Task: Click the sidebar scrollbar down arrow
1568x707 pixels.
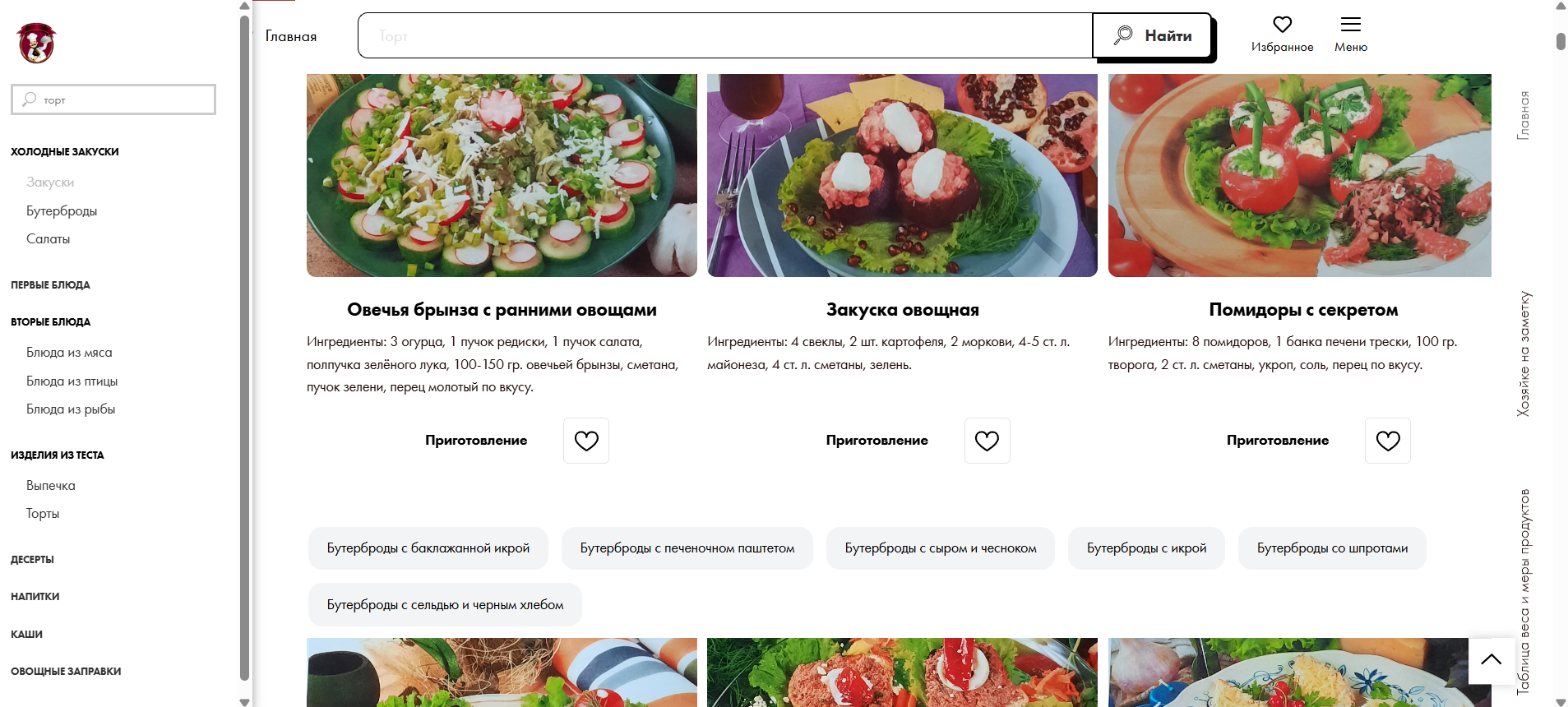Action: [x=244, y=701]
